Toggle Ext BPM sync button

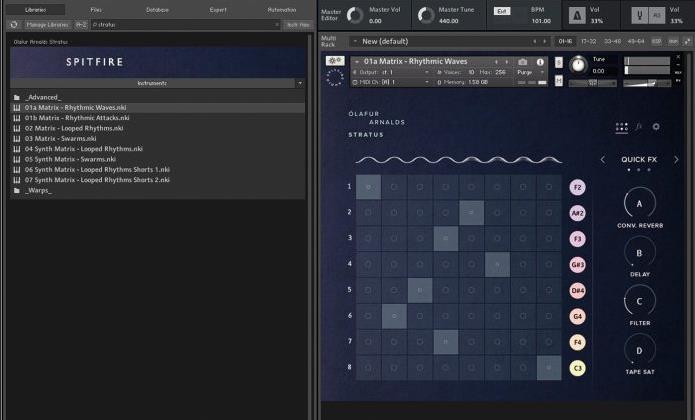click(502, 11)
